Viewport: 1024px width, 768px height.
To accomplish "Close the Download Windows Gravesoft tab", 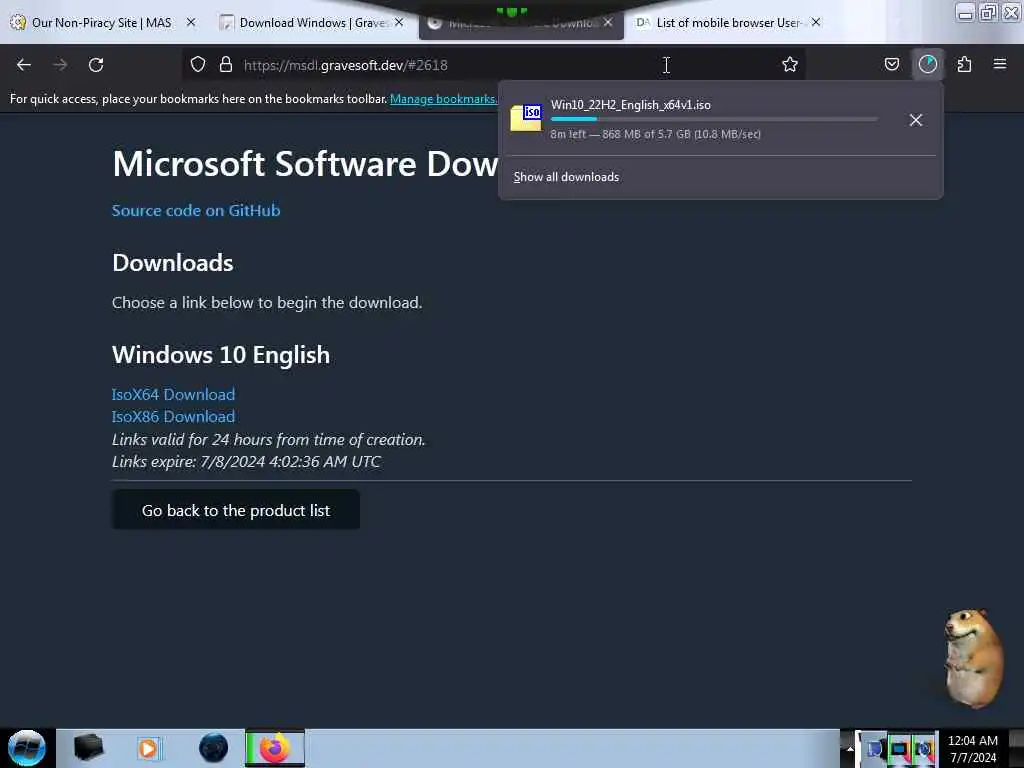I will (x=399, y=22).
